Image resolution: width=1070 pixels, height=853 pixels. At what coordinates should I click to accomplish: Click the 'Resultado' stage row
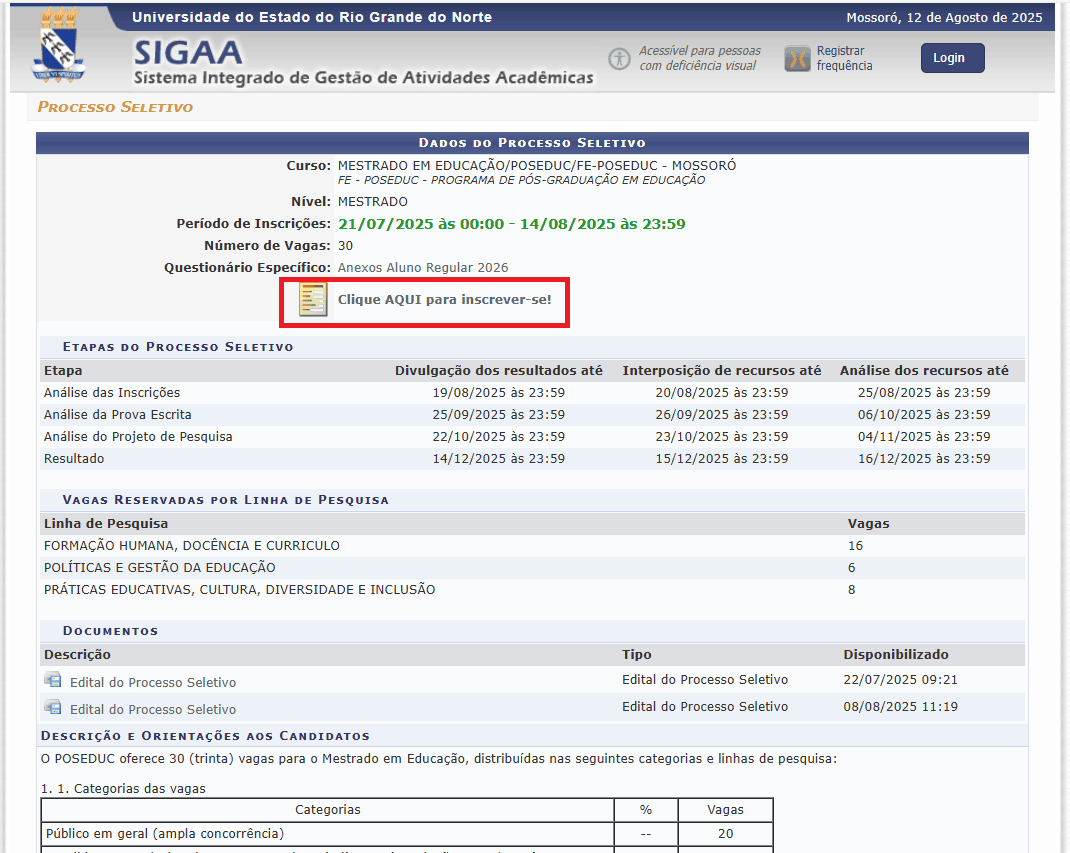tap(74, 459)
